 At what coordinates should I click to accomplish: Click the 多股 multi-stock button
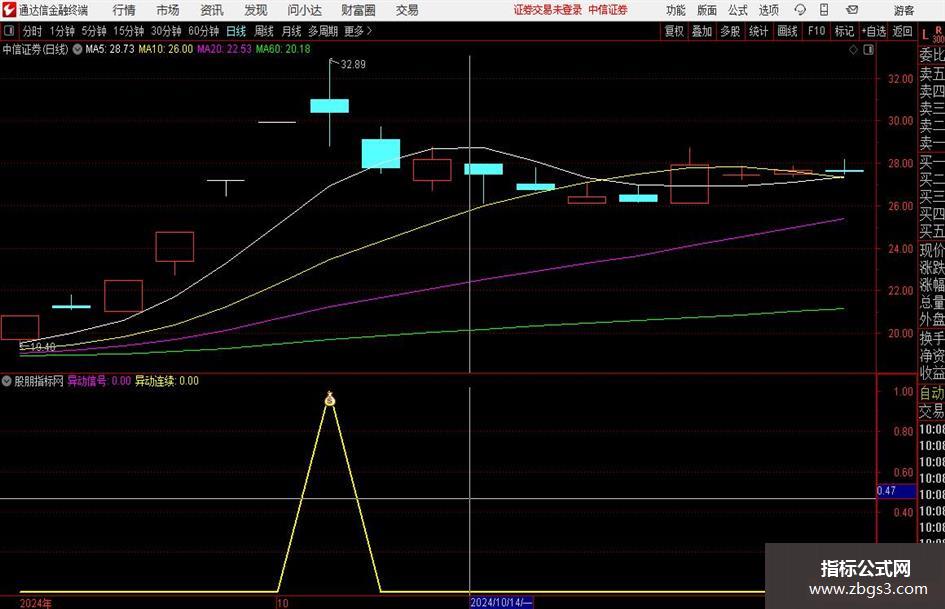click(x=730, y=31)
